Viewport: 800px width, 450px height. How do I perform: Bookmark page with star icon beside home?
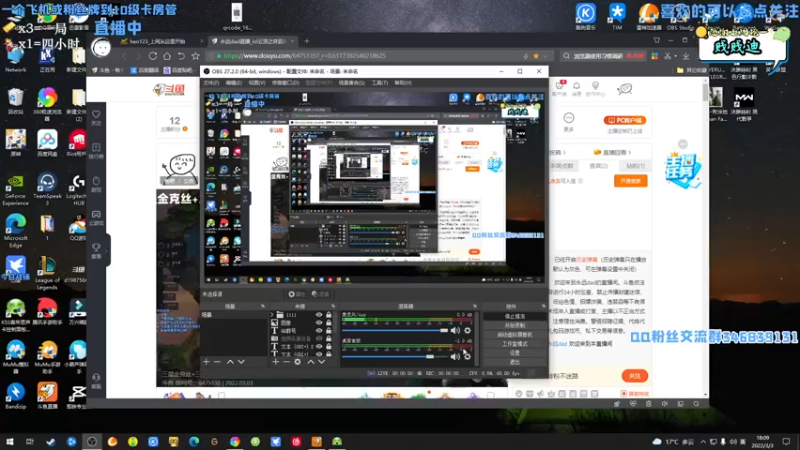195,56
